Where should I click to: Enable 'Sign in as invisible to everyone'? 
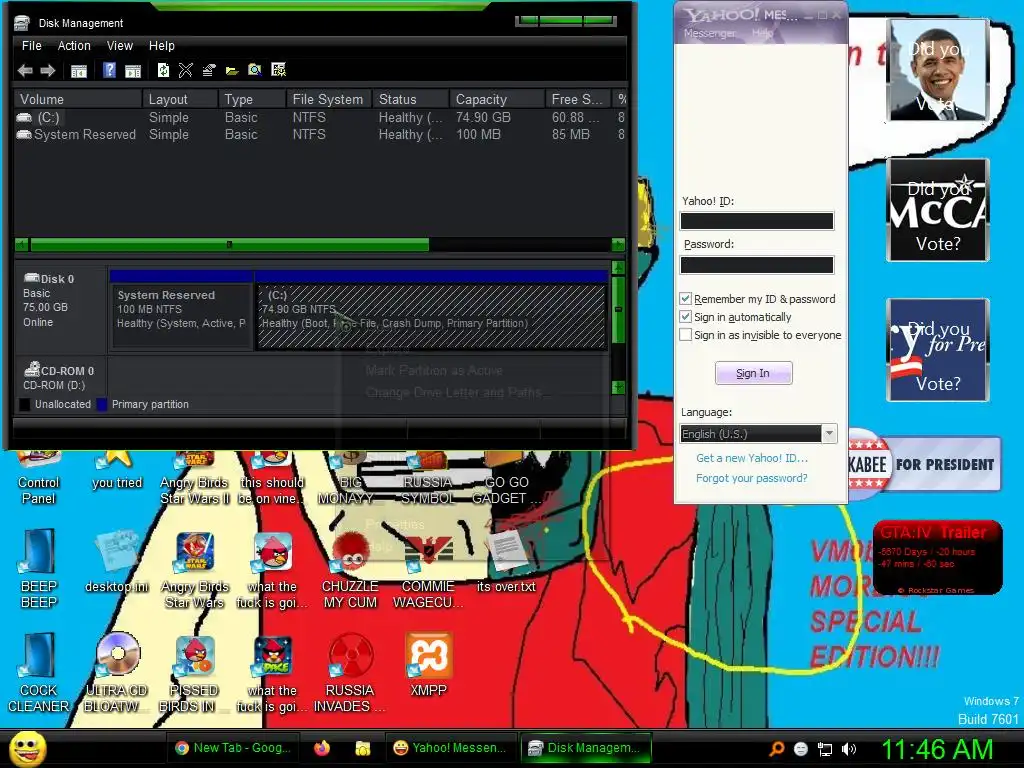click(x=685, y=335)
